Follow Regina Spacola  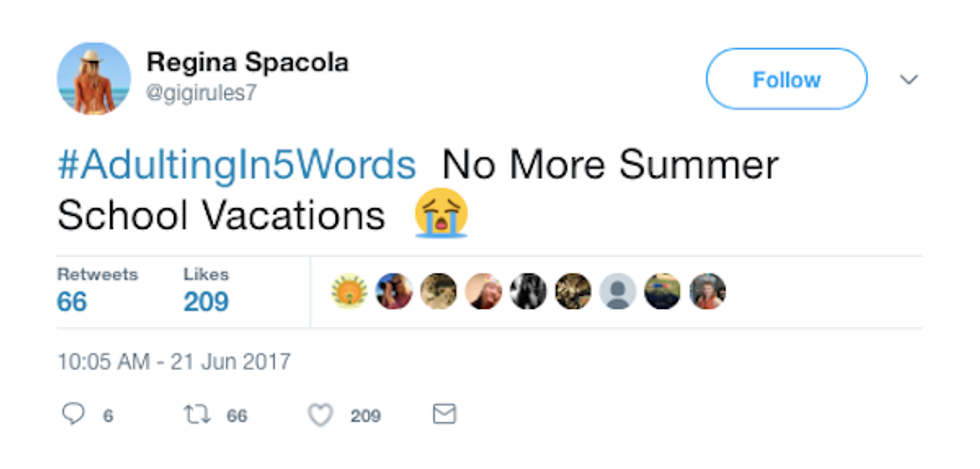tap(786, 79)
